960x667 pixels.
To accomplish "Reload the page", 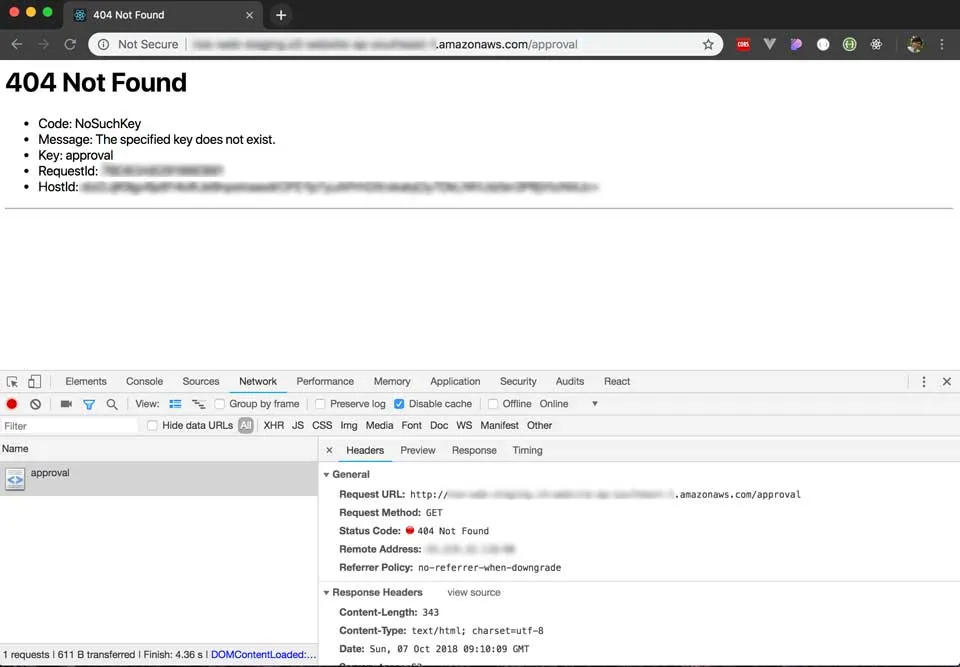I will tap(70, 44).
